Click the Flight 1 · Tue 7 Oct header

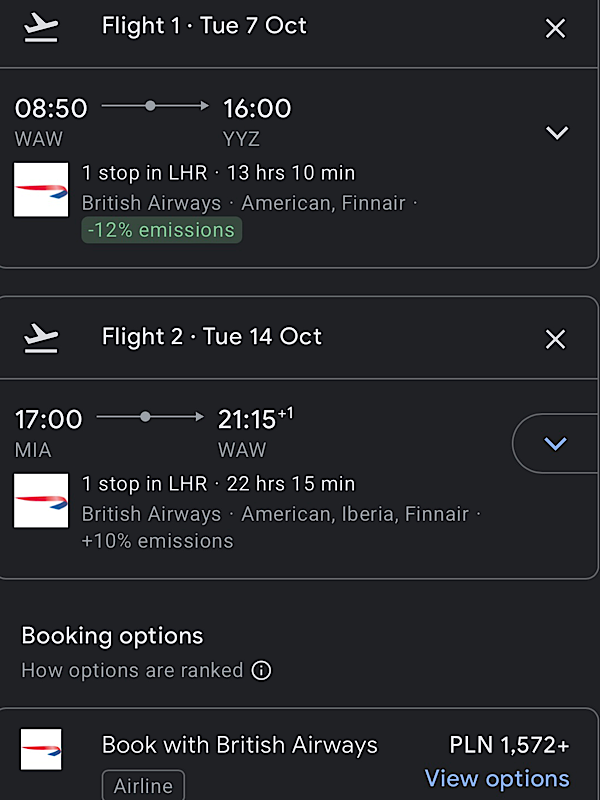204,26
